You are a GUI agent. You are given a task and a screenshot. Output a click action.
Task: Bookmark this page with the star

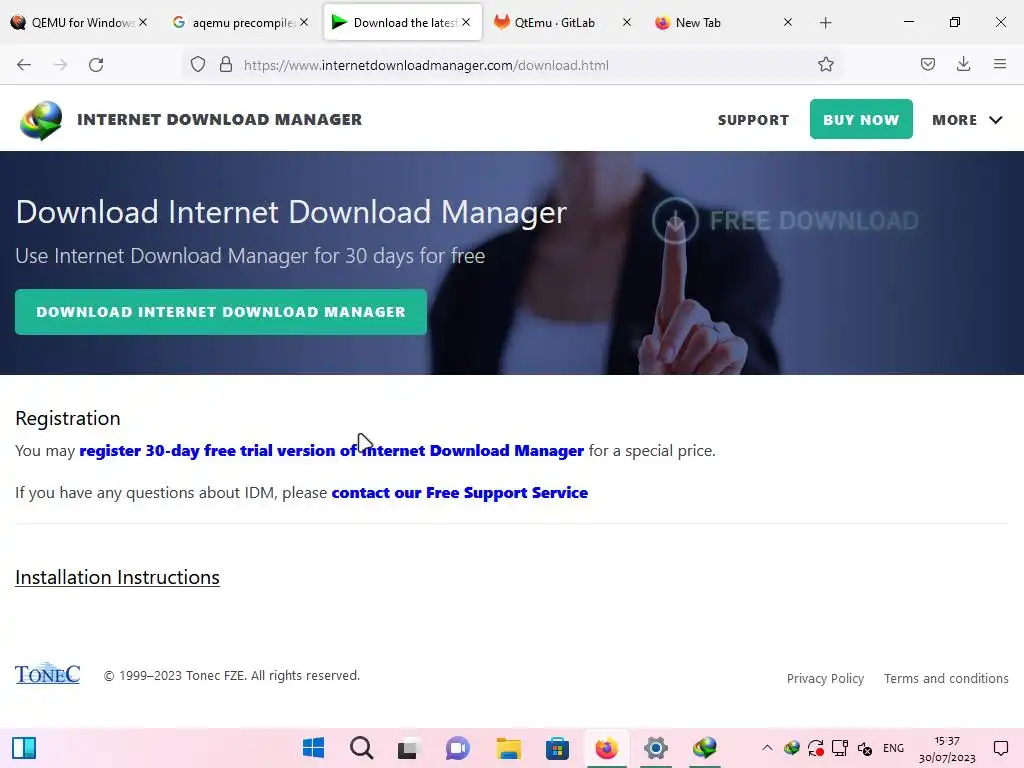coord(825,65)
